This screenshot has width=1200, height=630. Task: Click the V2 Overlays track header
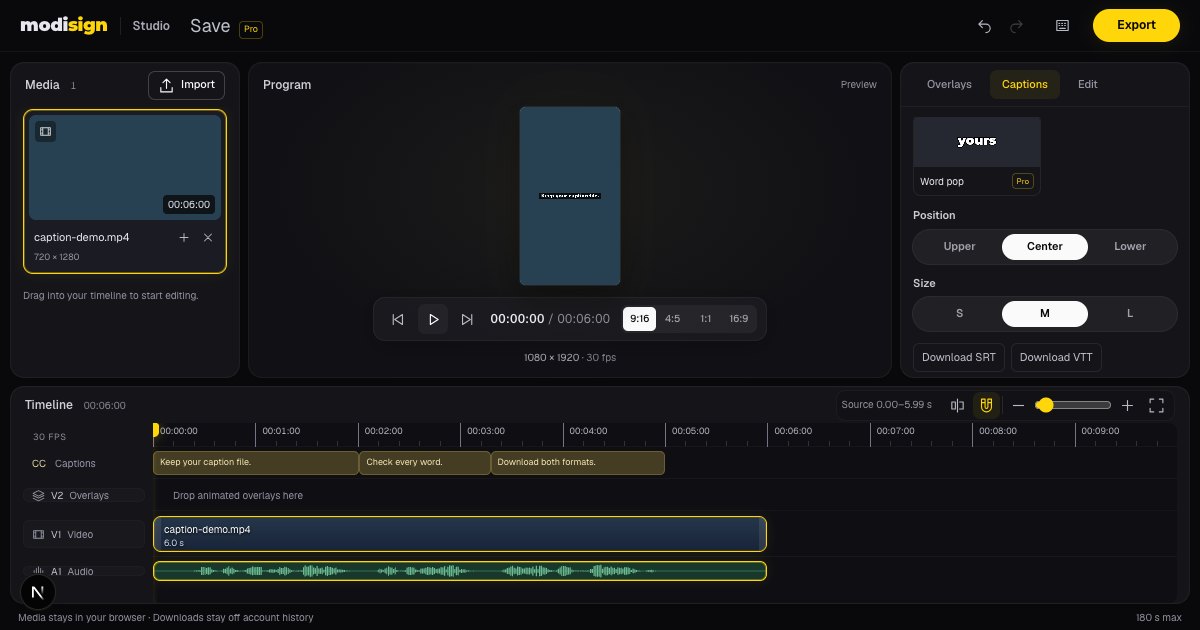[84, 495]
